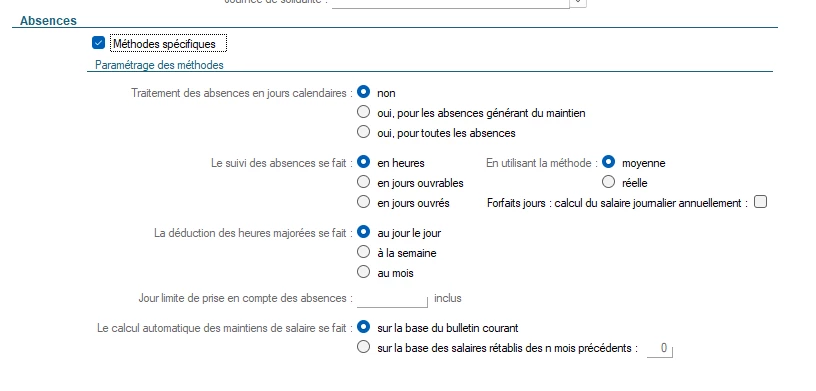The image size is (816, 391).
Task: Select the 'réelle' method
Action: pyautogui.click(x=608, y=182)
